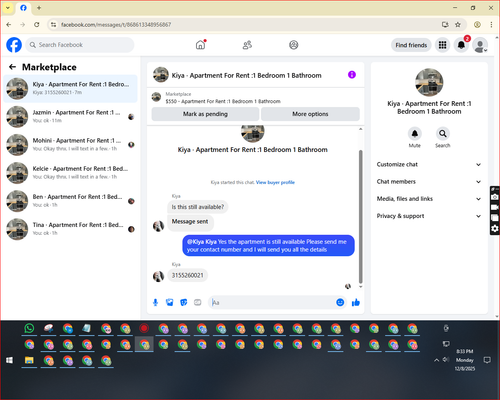
Task: Click More options button
Action: [x=310, y=114]
